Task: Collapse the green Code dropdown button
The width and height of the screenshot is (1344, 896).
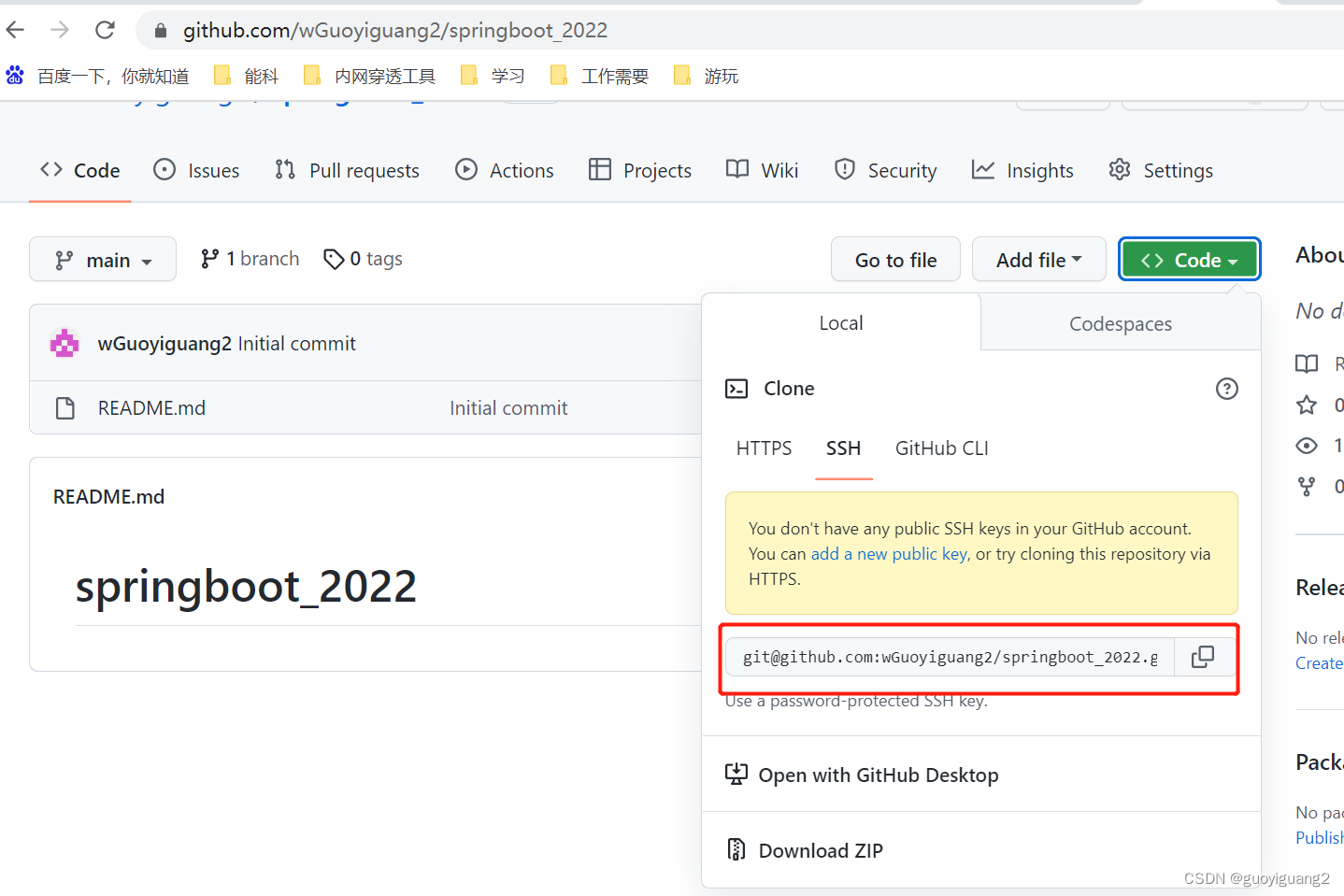Action: pos(1189,260)
